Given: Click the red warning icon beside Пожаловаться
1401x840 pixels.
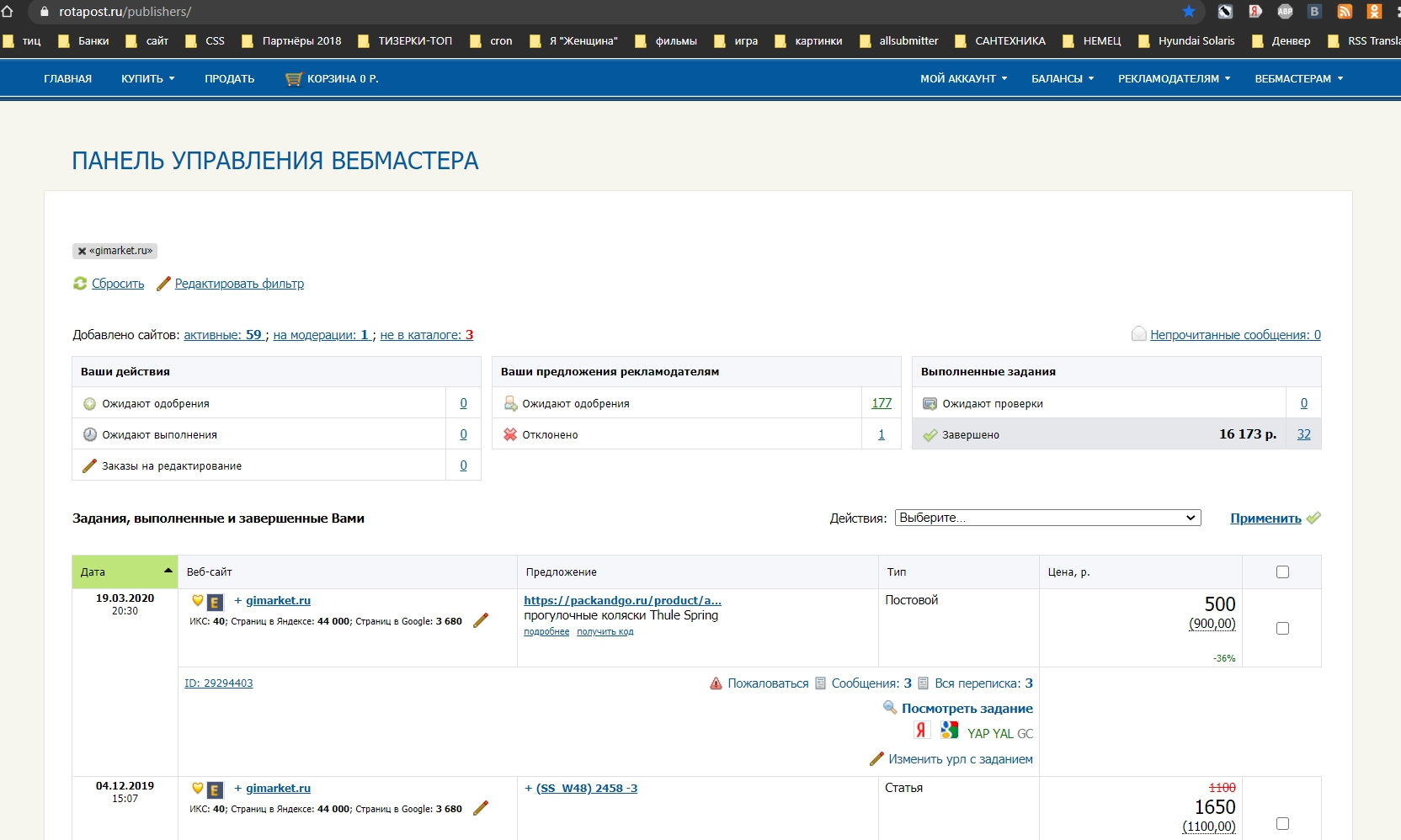Looking at the screenshot, I should (x=716, y=683).
